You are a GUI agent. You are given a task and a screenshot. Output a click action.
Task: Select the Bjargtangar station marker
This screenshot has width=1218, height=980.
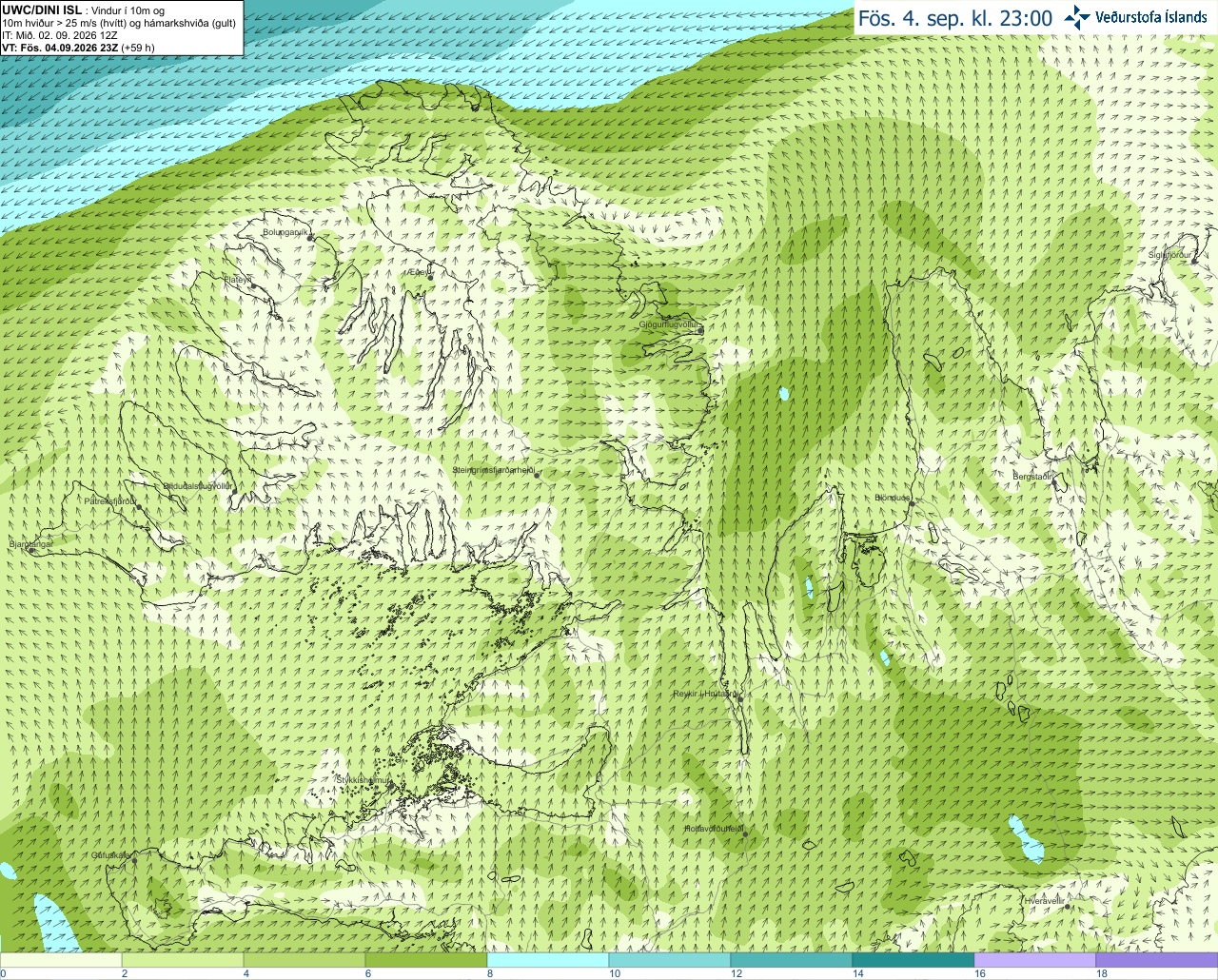pos(30,550)
